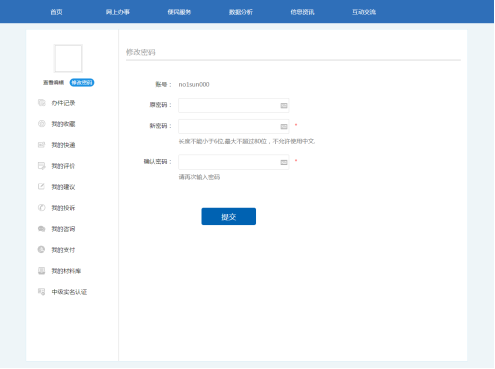Submit the form with 提交 button
This screenshot has height=369, width=495.
coord(229,216)
